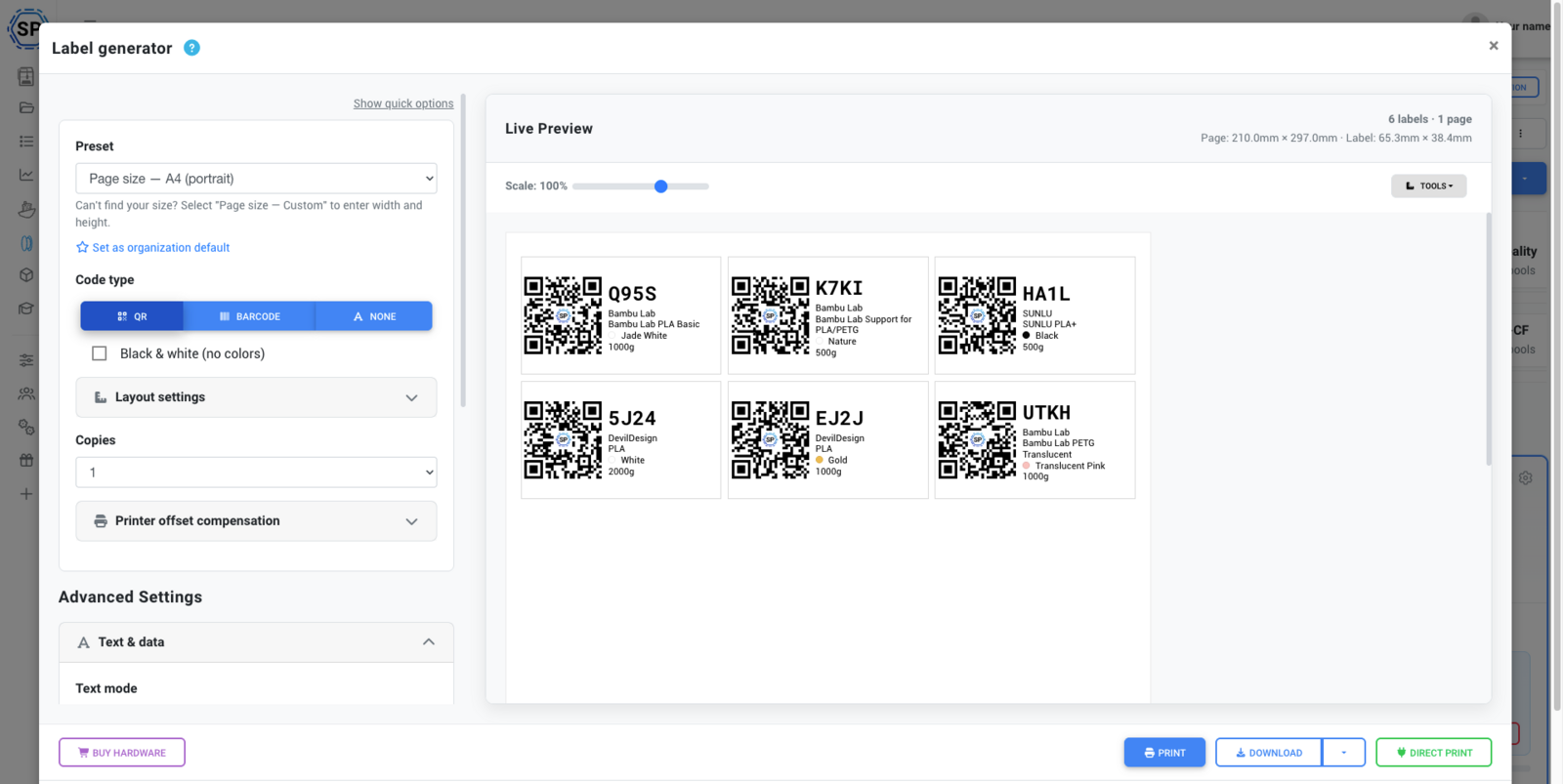Click the Live Preview heading
This screenshot has width=1563, height=784.
(x=549, y=129)
